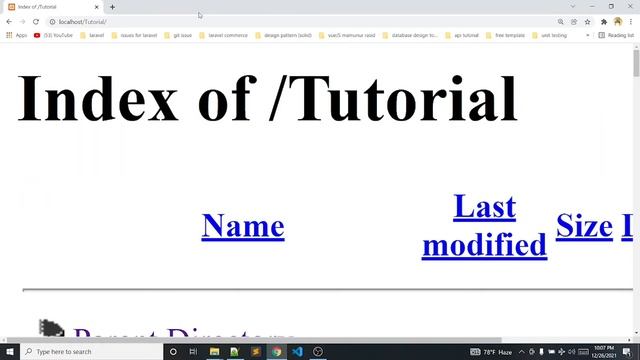
Task: Open the 78°F Haze weather widget
Action: [491, 352]
